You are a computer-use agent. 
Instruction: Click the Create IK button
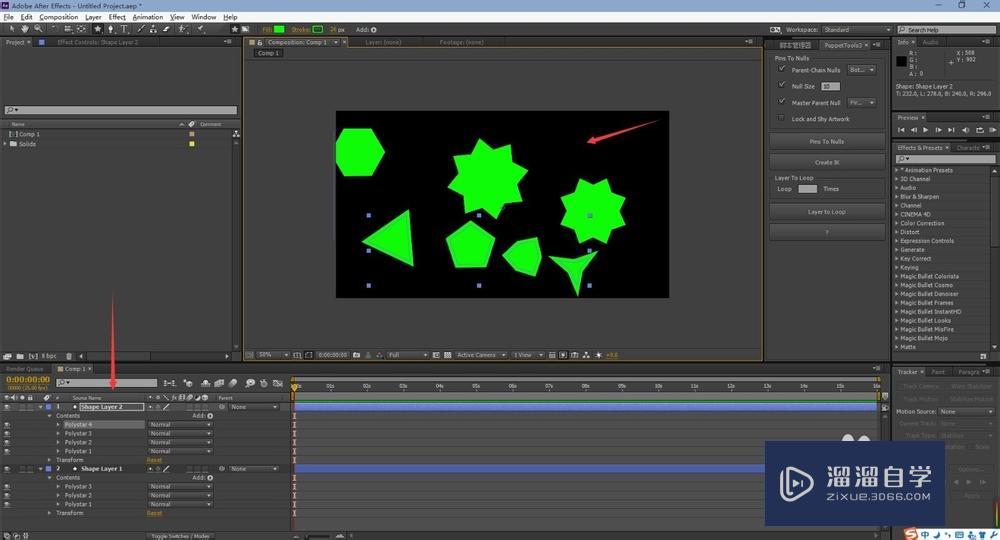pyautogui.click(x=827, y=163)
